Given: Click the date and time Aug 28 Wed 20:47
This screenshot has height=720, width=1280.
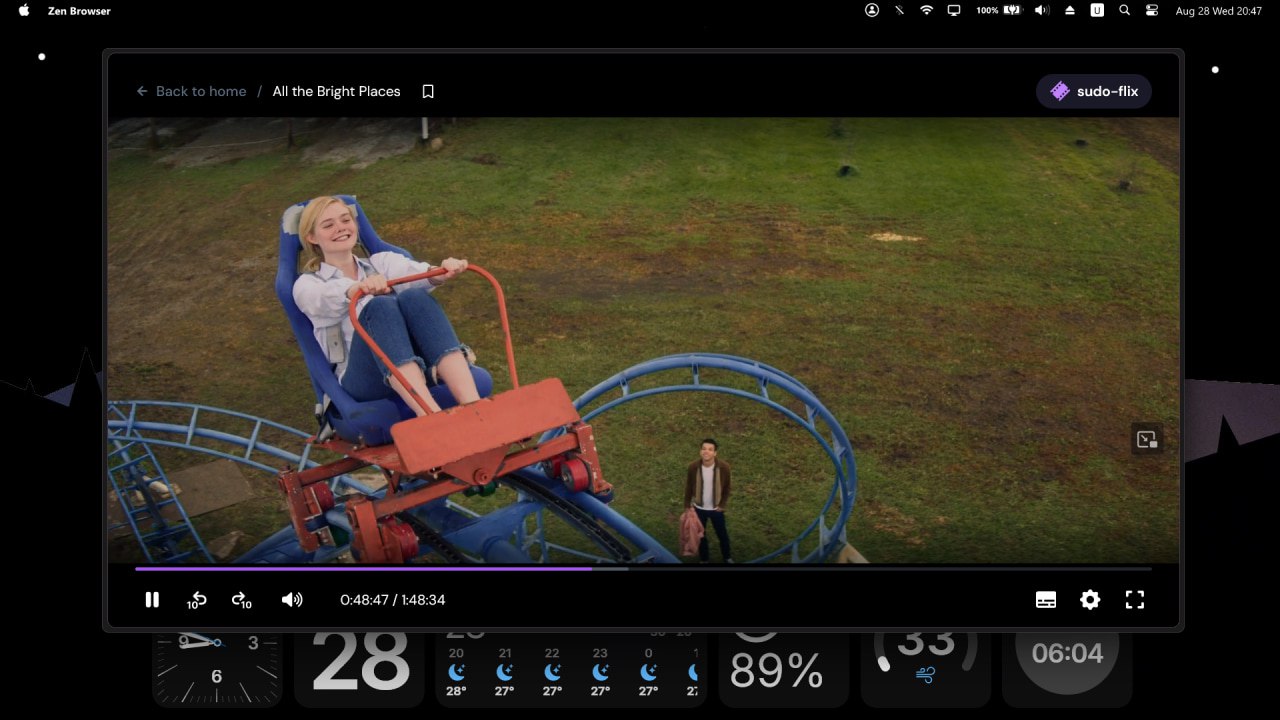Looking at the screenshot, I should [1218, 11].
